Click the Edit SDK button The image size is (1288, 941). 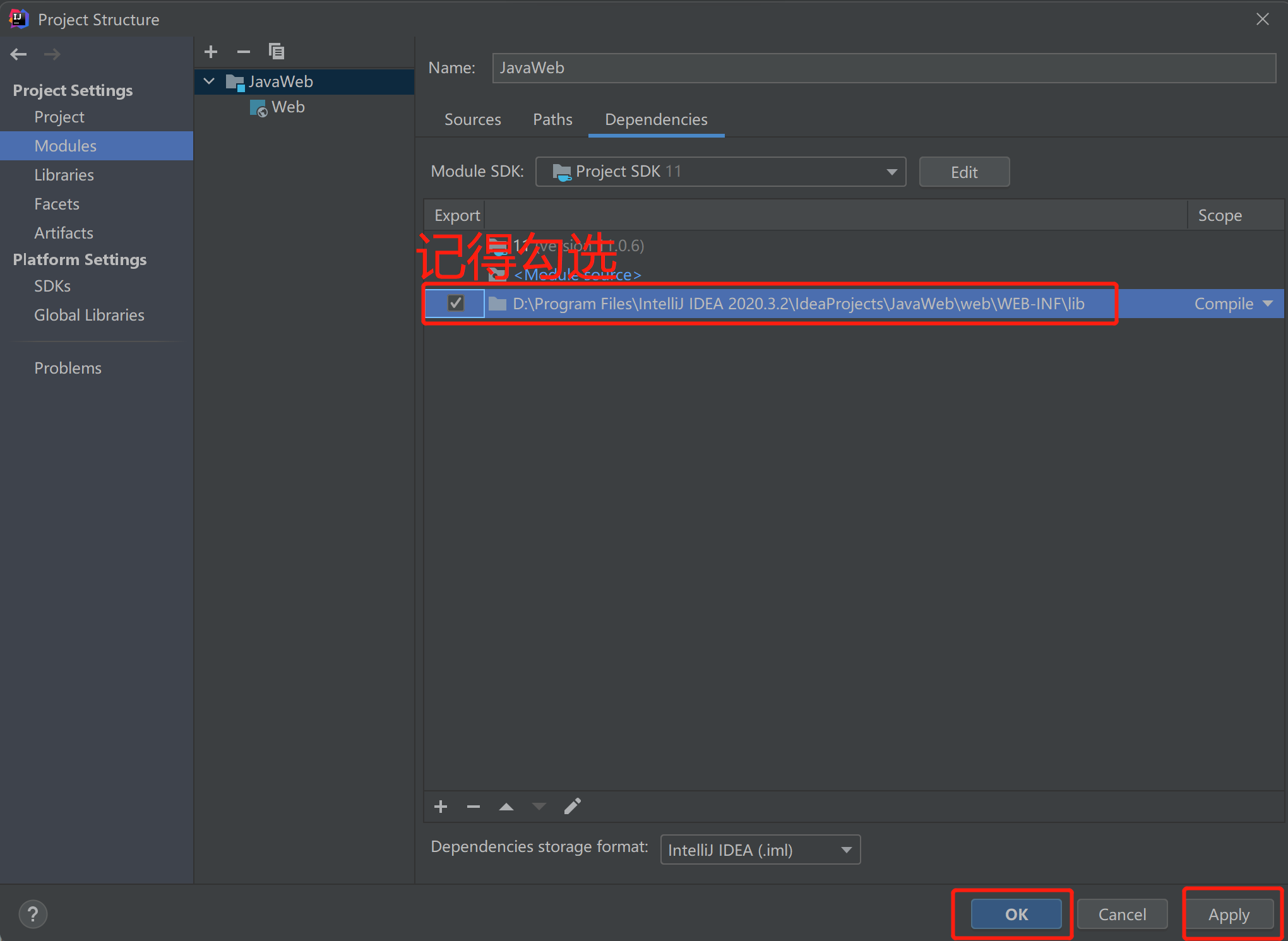[963, 172]
